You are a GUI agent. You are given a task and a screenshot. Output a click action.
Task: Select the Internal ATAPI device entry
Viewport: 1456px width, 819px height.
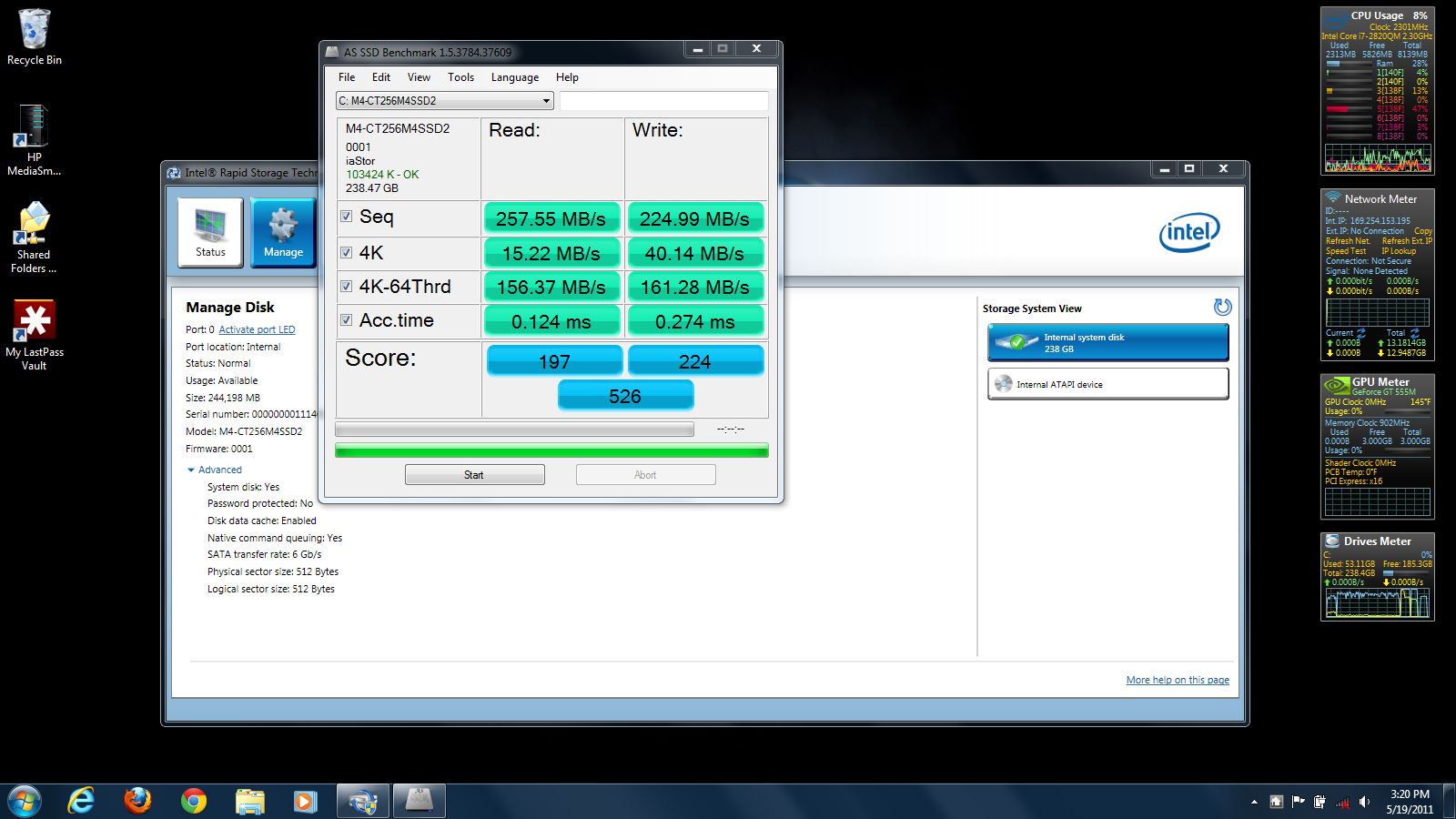[1107, 384]
